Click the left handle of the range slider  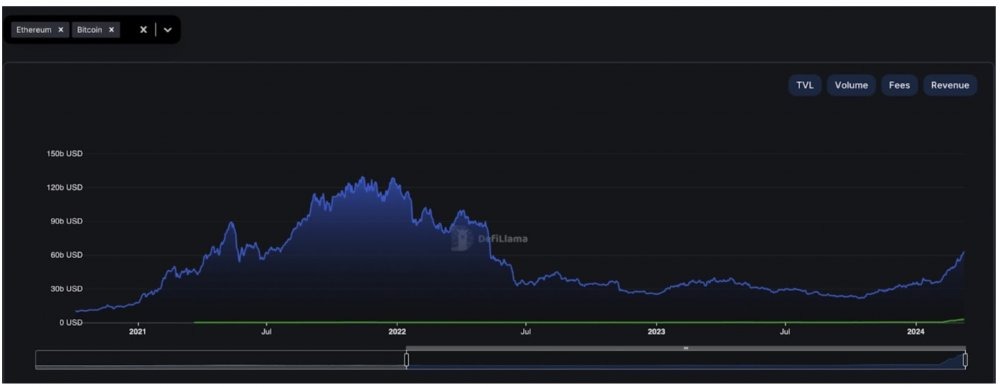pyautogui.click(x=406, y=360)
